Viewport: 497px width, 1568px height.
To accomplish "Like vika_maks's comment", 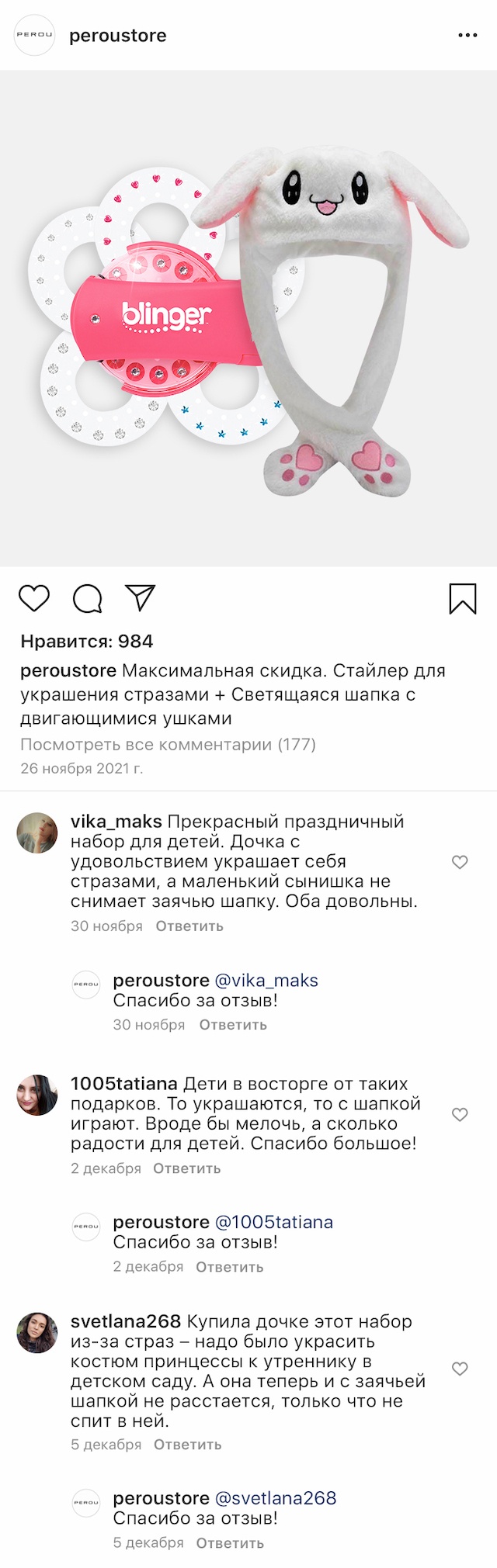I will tap(460, 862).
